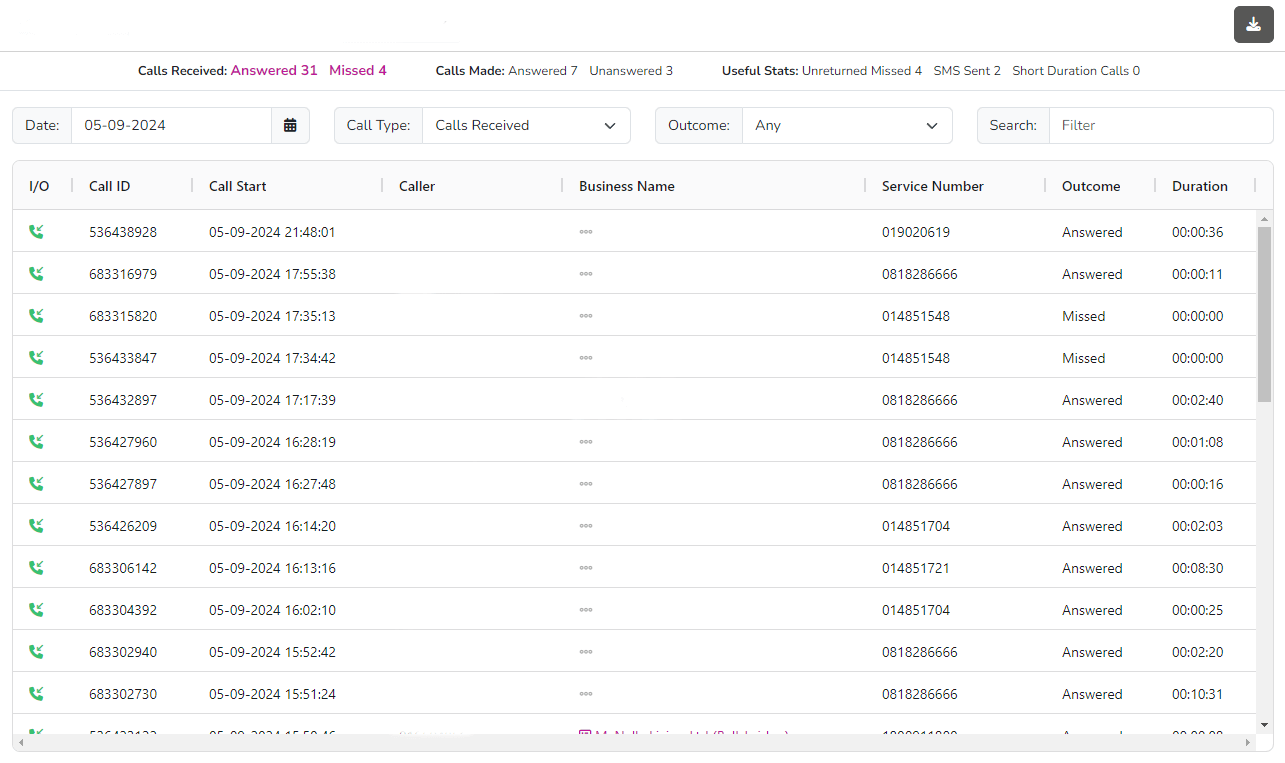Sort by Duration column header
The image size is (1285, 763).
click(1200, 186)
